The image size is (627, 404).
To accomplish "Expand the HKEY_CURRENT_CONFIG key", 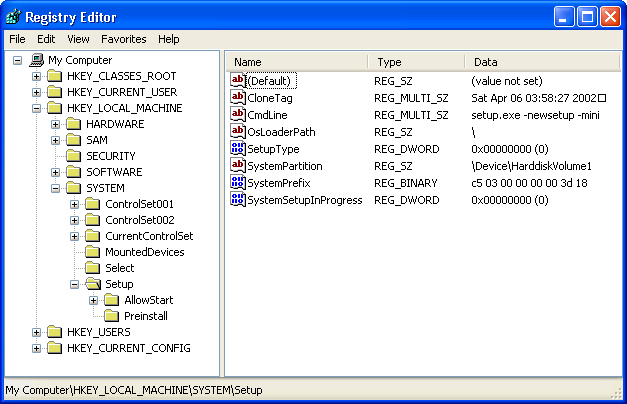I will pyautogui.click(x=36, y=348).
